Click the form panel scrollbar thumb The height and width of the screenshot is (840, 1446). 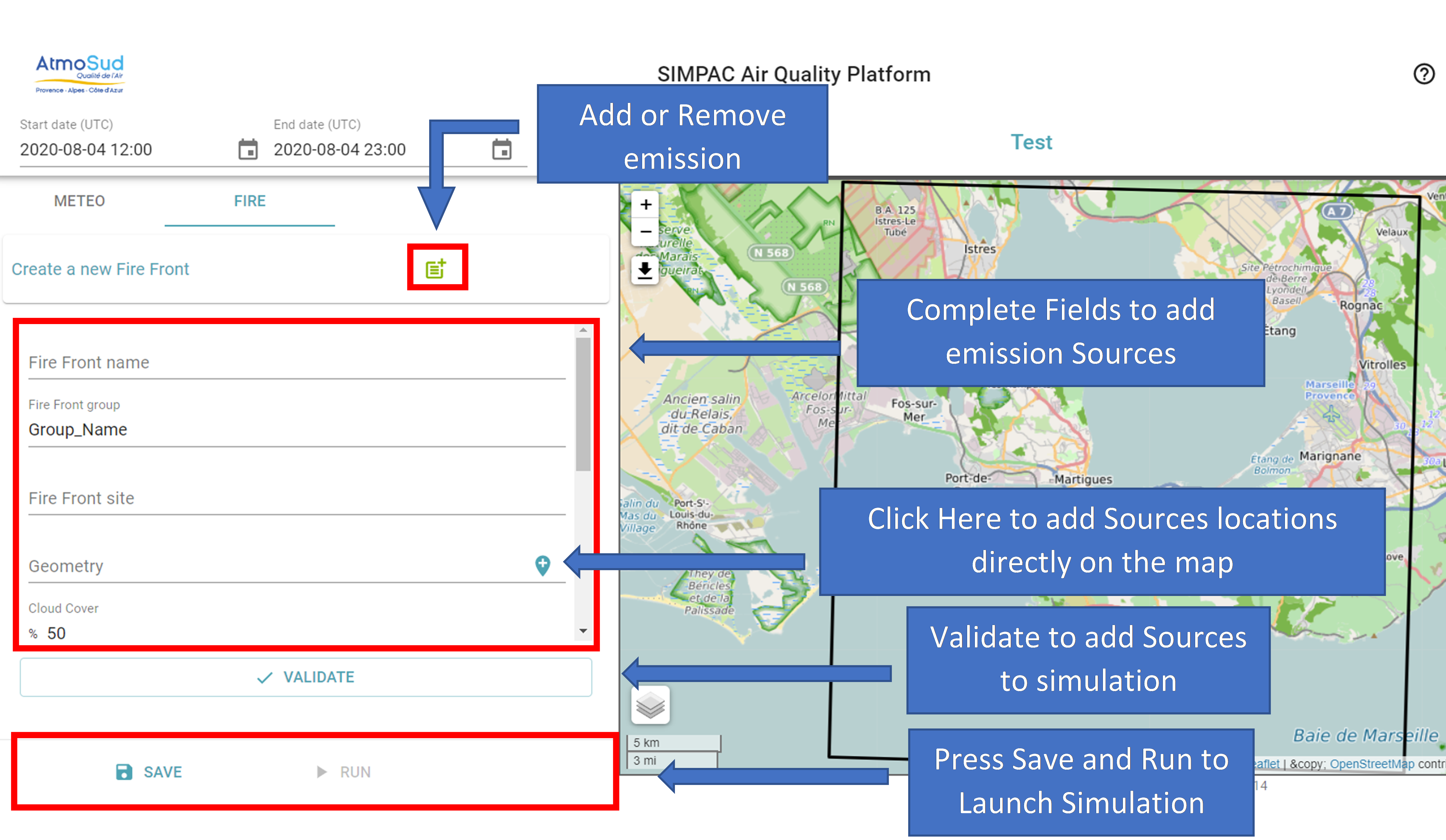[583, 404]
